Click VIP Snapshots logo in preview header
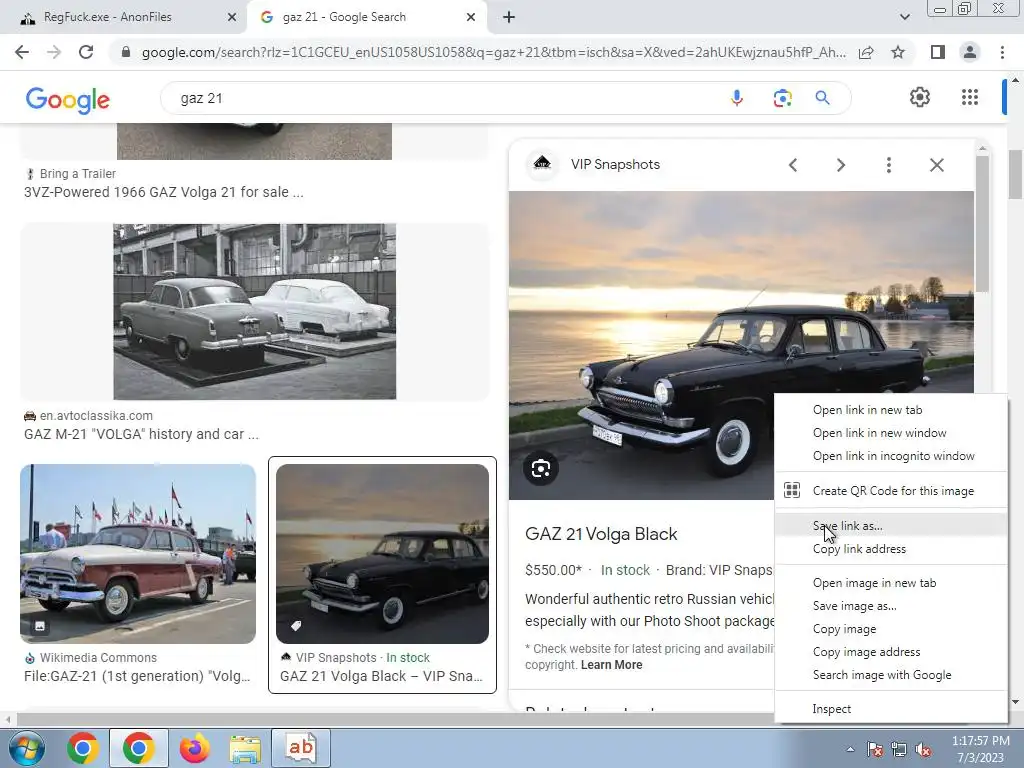This screenshot has width=1024, height=768. 542,163
